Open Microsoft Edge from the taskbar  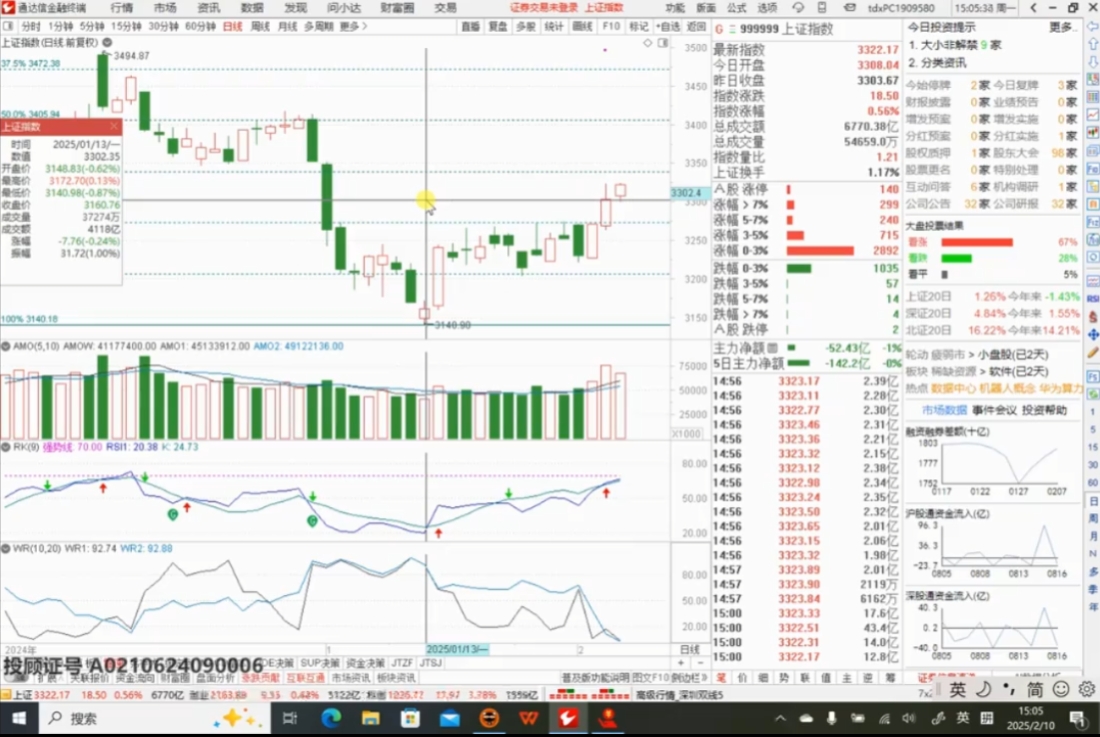[331, 718]
